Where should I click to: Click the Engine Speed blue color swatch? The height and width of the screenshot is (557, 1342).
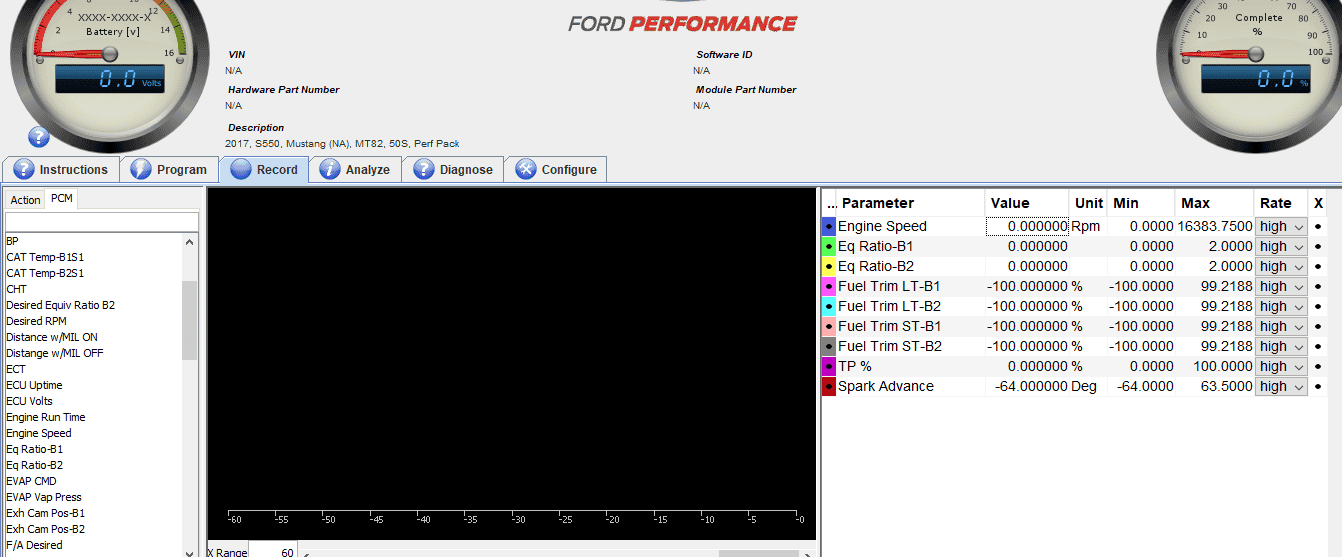coord(829,227)
